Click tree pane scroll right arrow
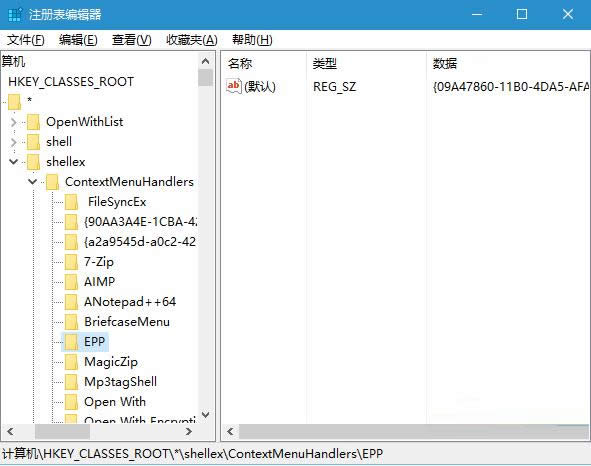The height and width of the screenshot is (466, 591). pos(189,432)
